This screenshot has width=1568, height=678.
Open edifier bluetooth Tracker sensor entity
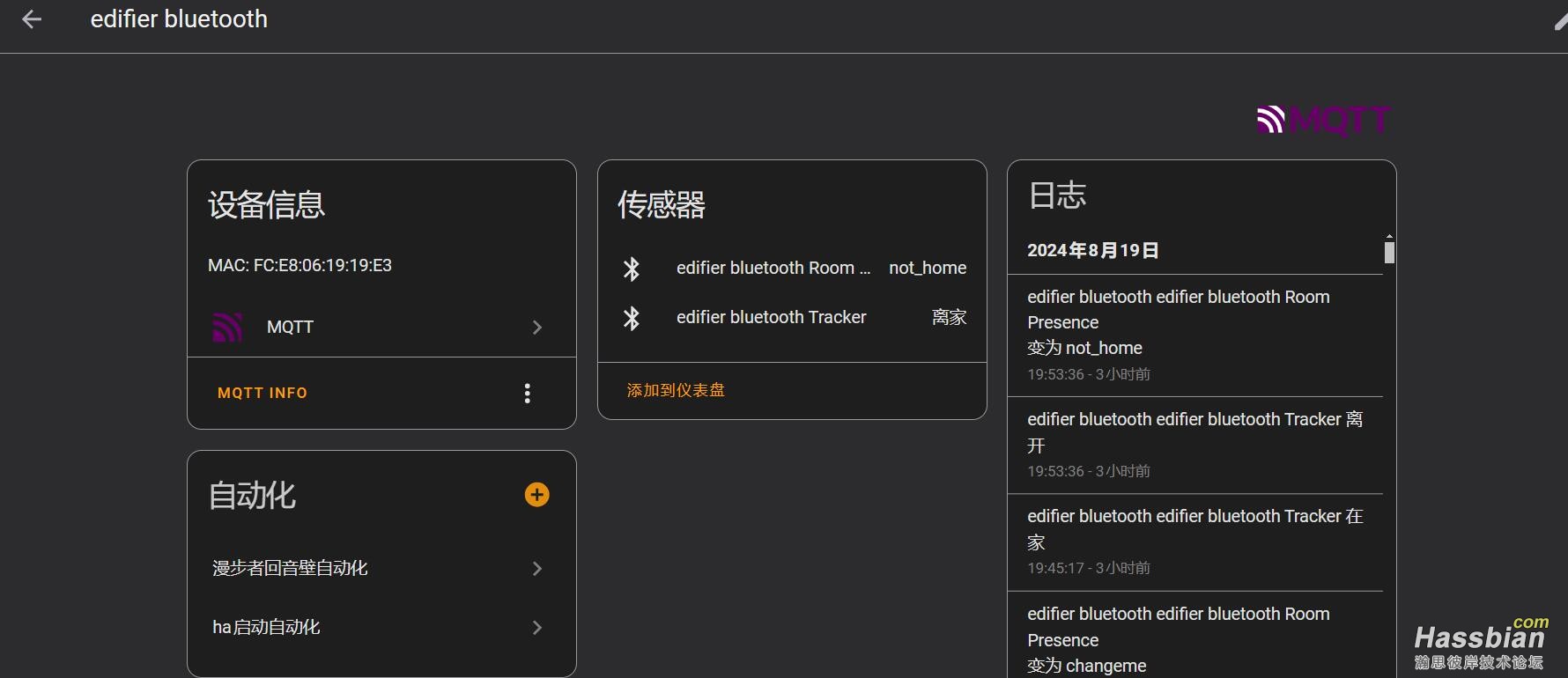pyautogui.click(x=772, y=317)
